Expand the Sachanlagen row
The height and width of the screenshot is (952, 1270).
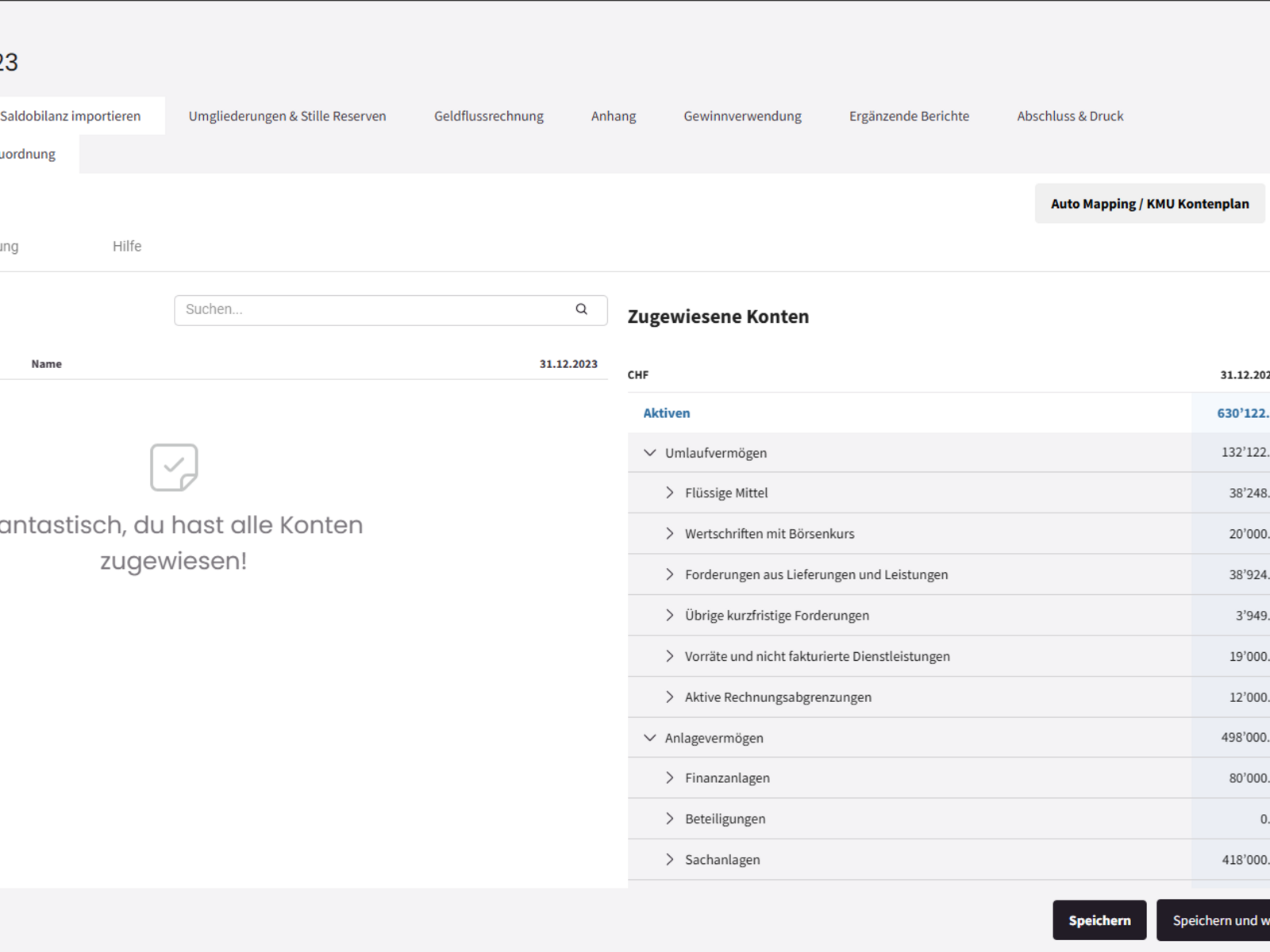tap(669, 859)
